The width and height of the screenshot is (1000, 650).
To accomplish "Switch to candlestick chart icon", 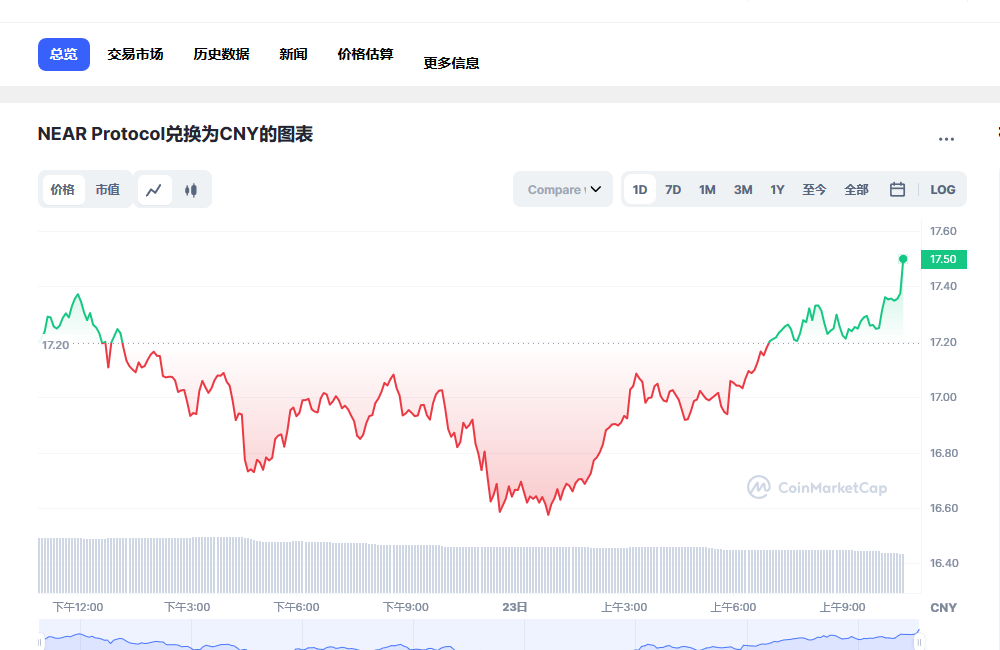I will 191,189.
